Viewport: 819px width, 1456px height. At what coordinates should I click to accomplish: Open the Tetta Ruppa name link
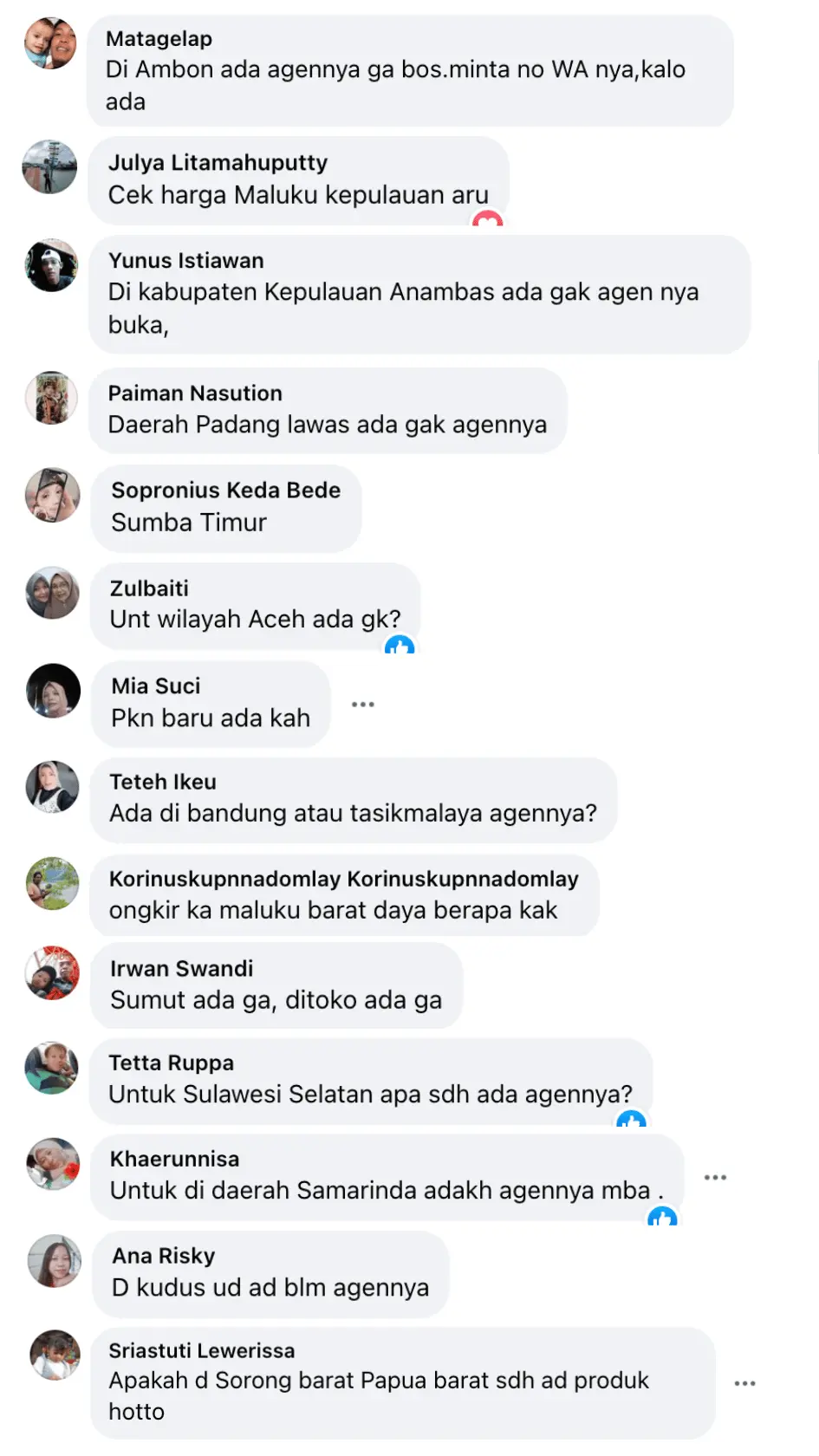(x=171, y=1063)
